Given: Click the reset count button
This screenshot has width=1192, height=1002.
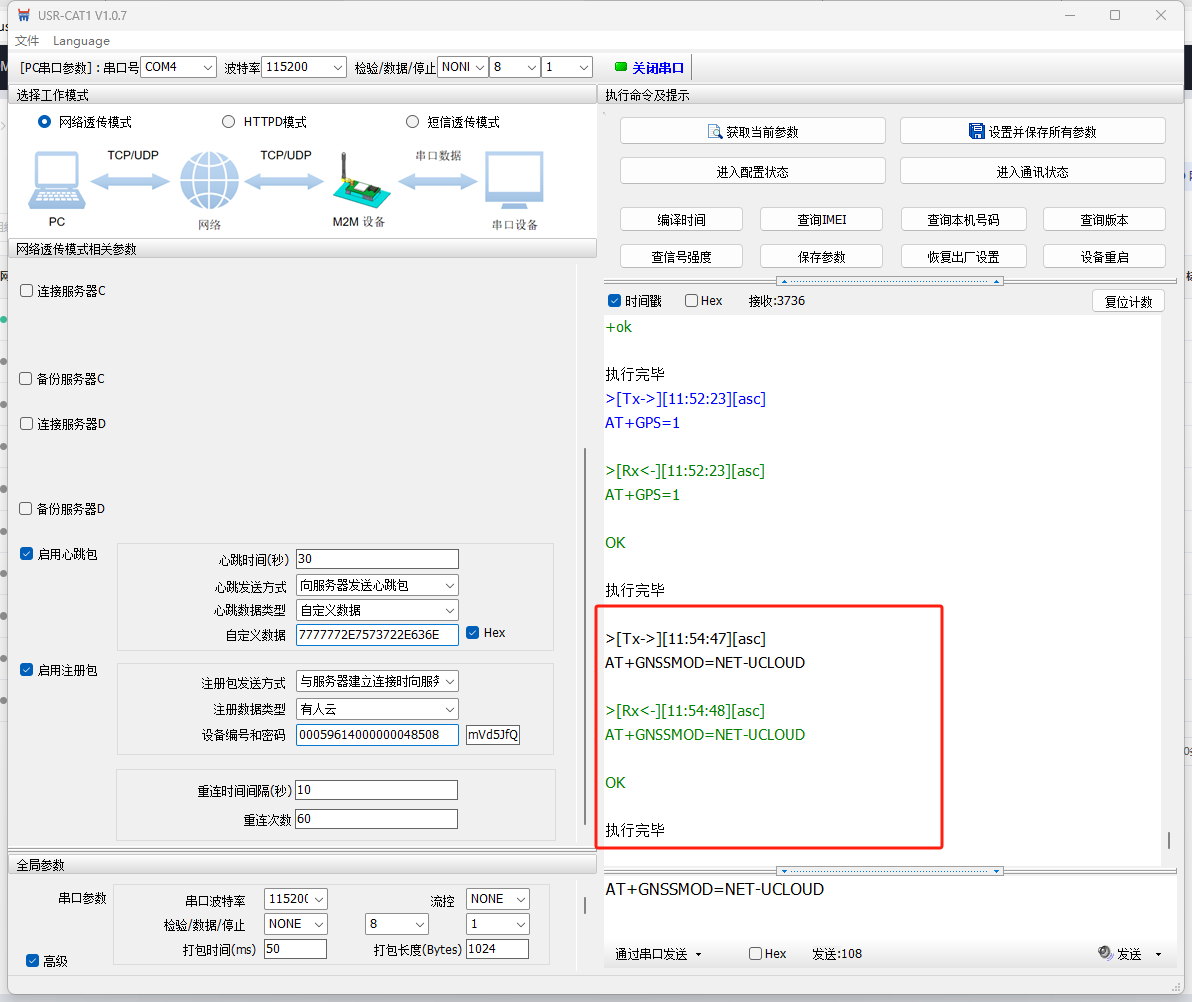Looking at the screenshot, I should (1128, 301).
